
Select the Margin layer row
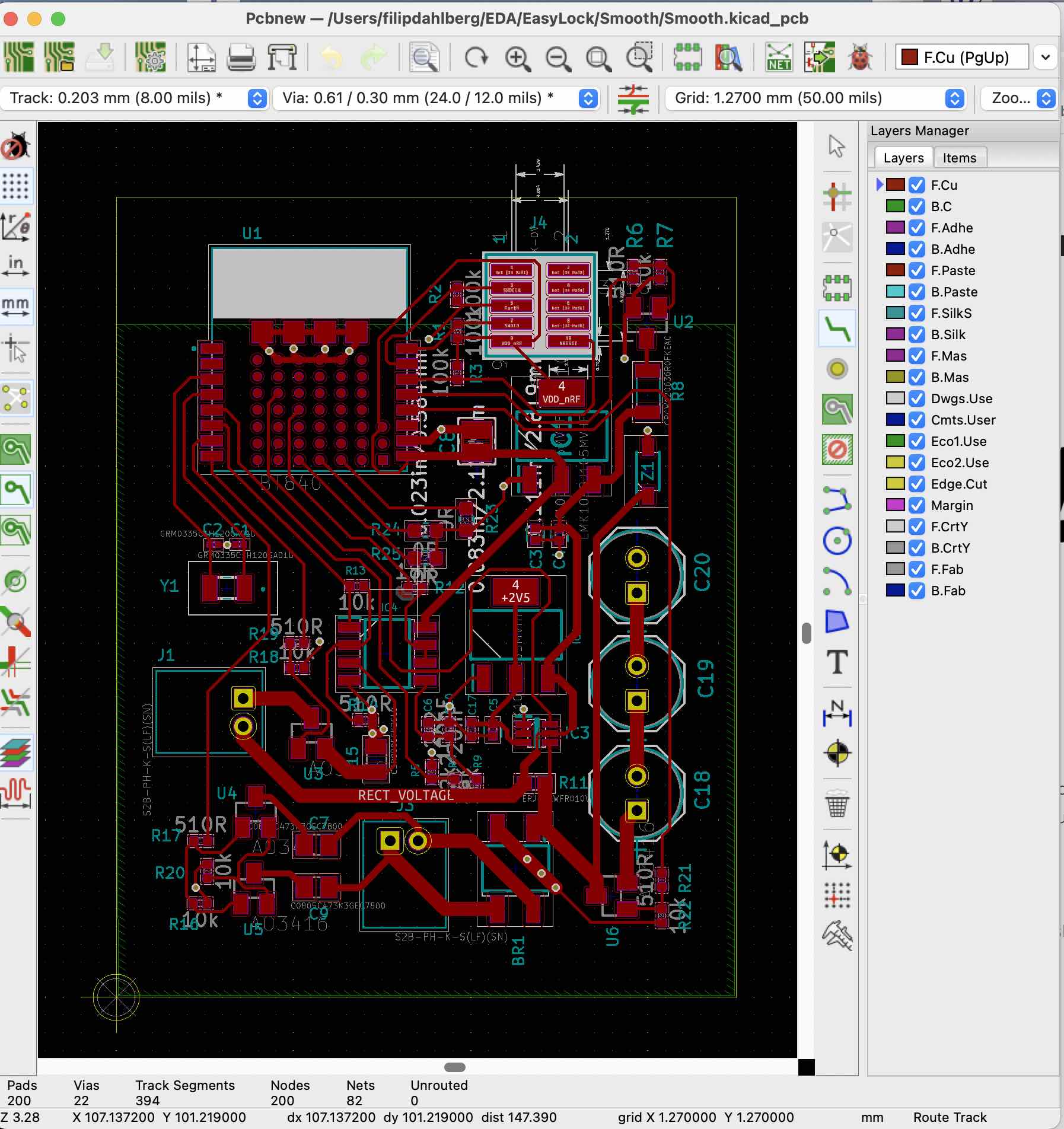[952, 505]
